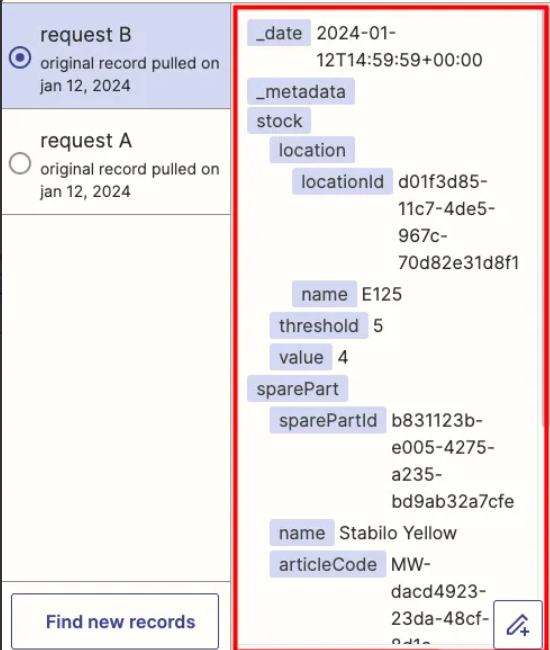The height and width of the screenshot is (650, 550).
Task: Open request A record list item
Action: tap(116, 162)
